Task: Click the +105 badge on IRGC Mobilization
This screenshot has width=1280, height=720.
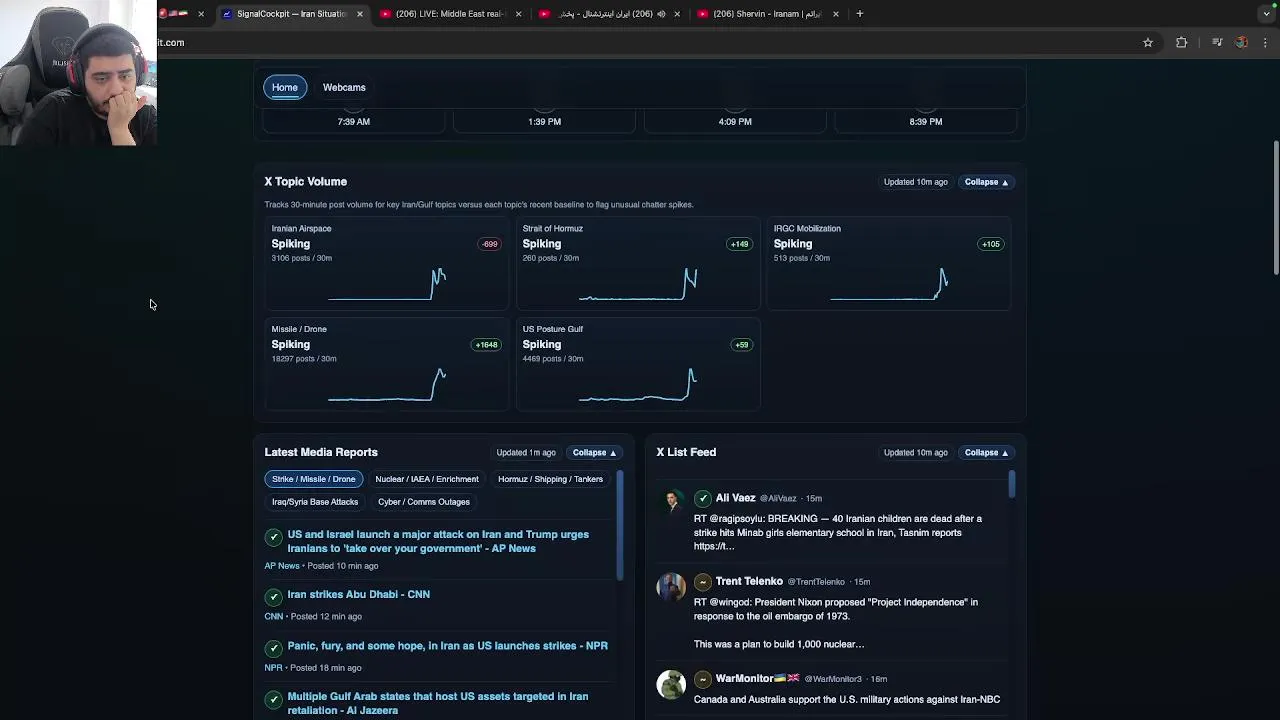Action: click(x=990, y=244)
